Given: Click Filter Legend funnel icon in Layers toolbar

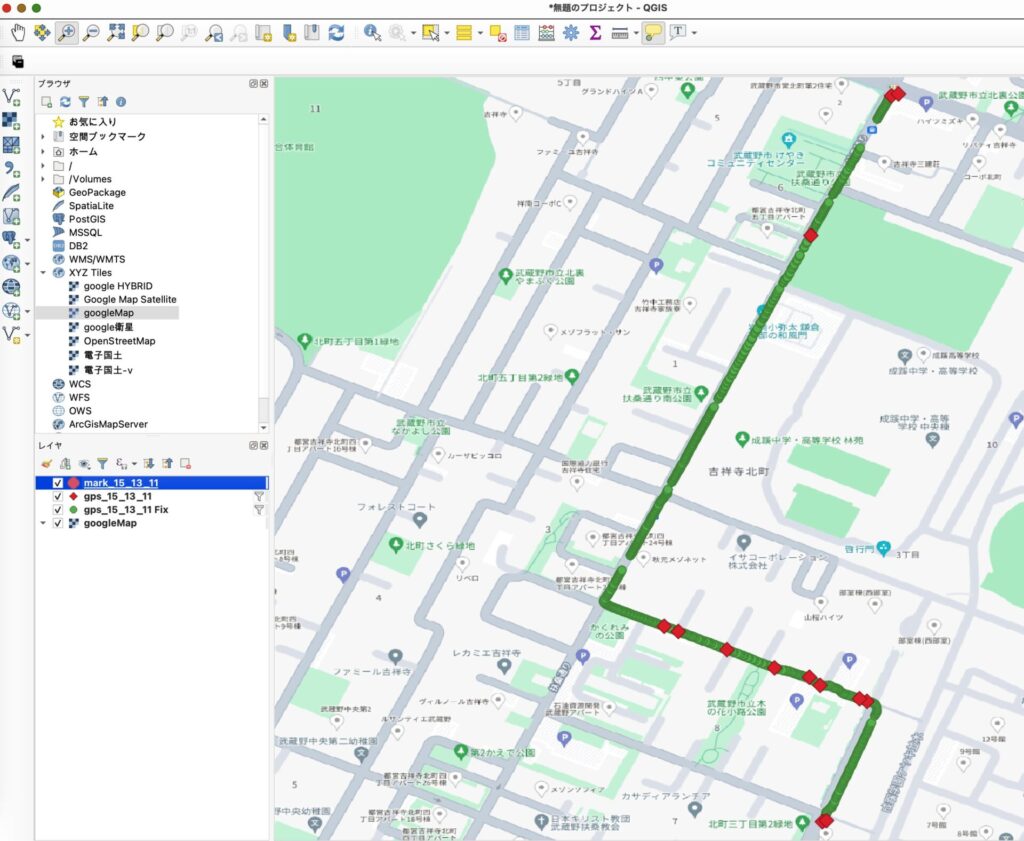Looking at the screenshot, I should (103, 463).
